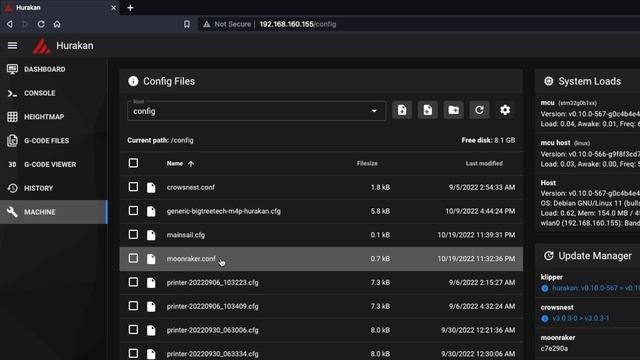Open the mainsail.cfg file
The height and width of the screenshot is (360, 640).
point(186,235)
